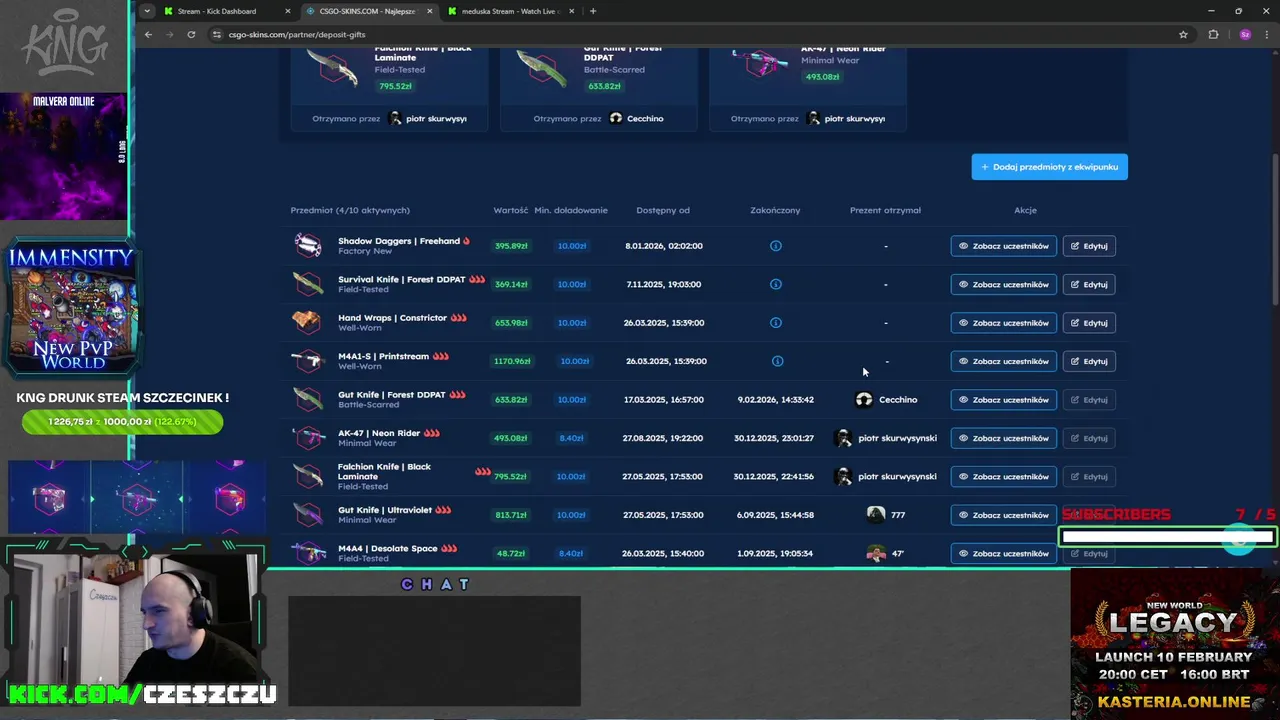Click the Immensity New PvP World banner

coord(70,308)
